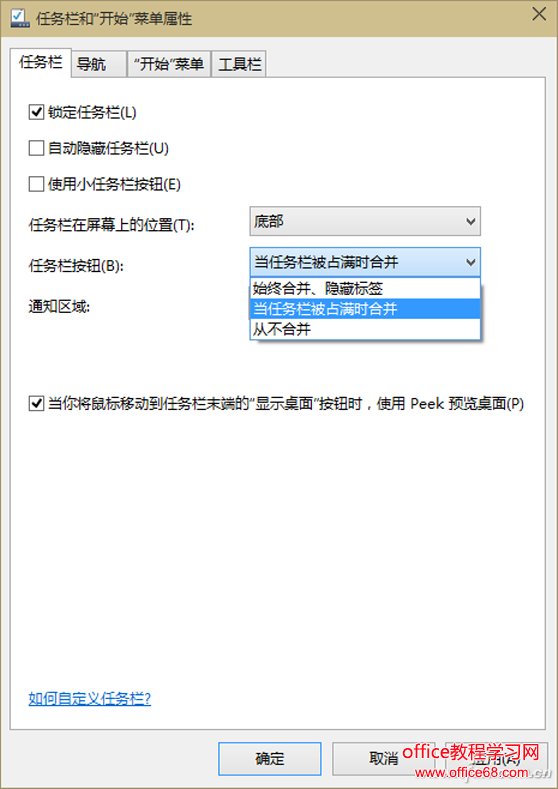Viewport: 558px width, 789px height.
Task: Pick 从不合并 in the dropdown list
Action: [x=365, y=329]
